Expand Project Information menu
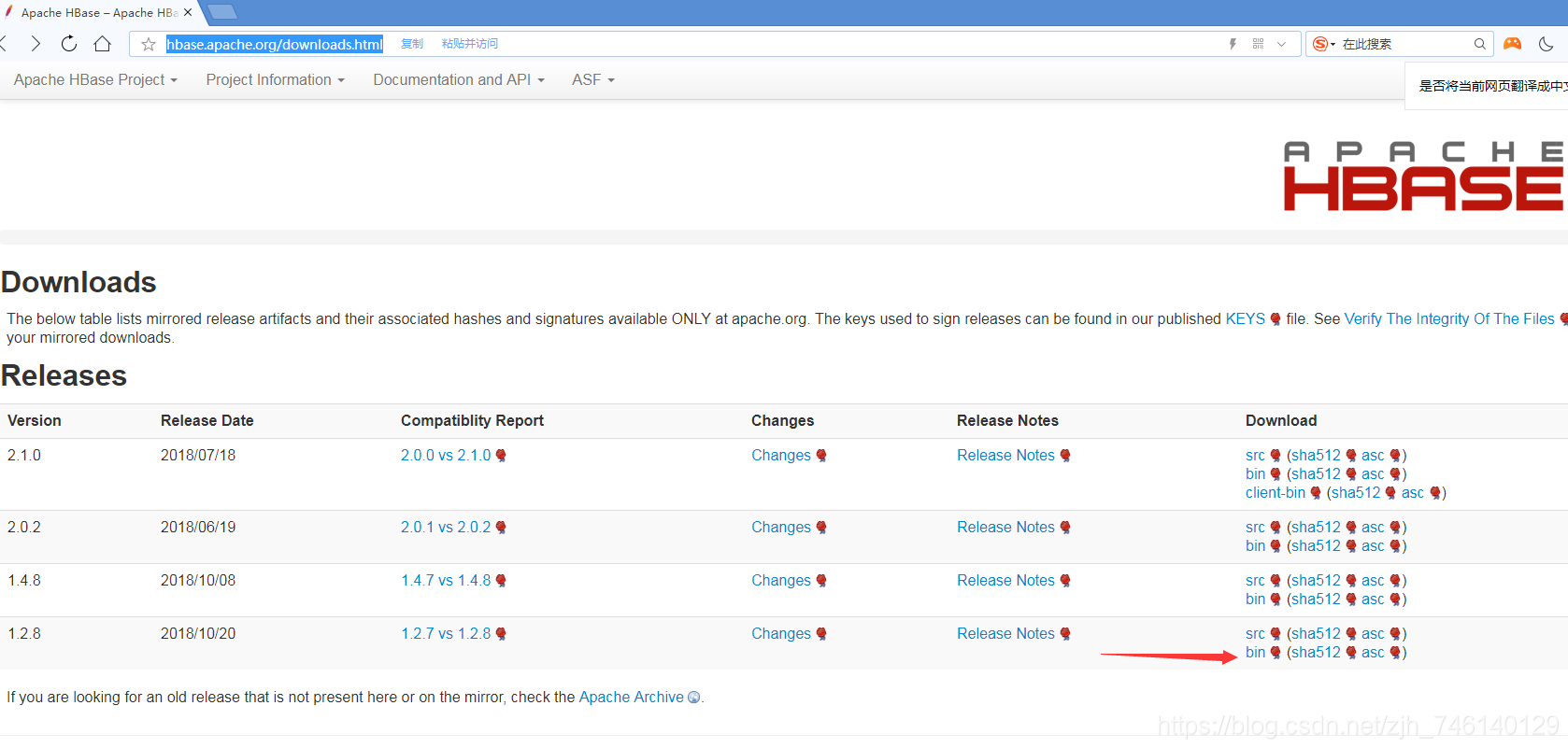The height and width of the screenshot is (748, 1568). click(276, 80)
